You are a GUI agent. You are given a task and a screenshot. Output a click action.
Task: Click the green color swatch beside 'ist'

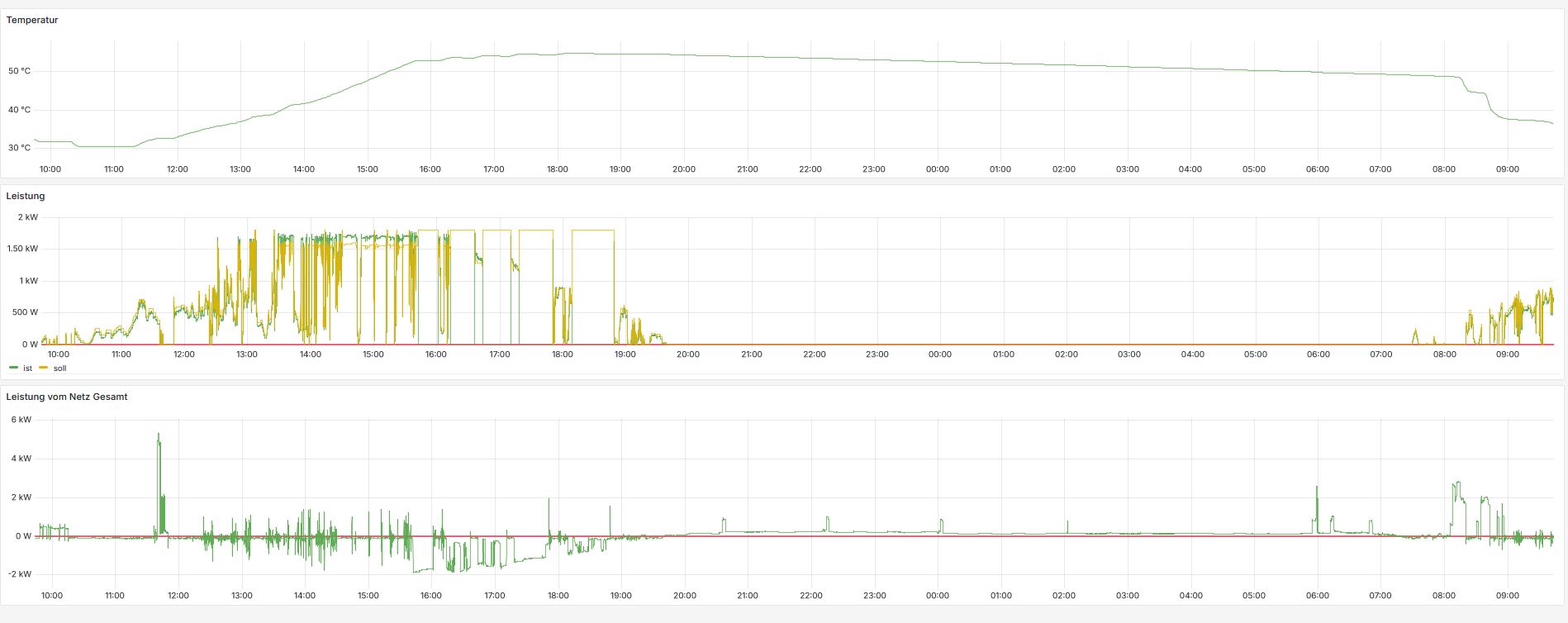(x=13, y=368)
